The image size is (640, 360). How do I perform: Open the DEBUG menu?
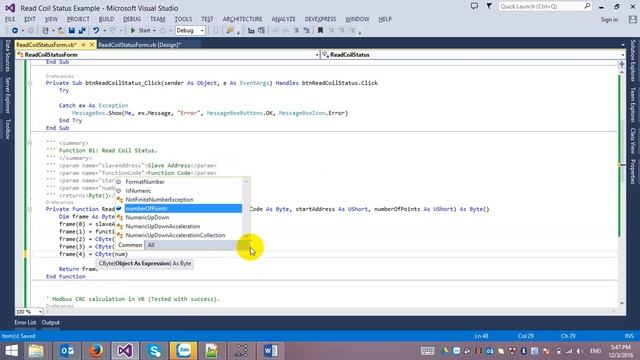click(x=132, y=19)
